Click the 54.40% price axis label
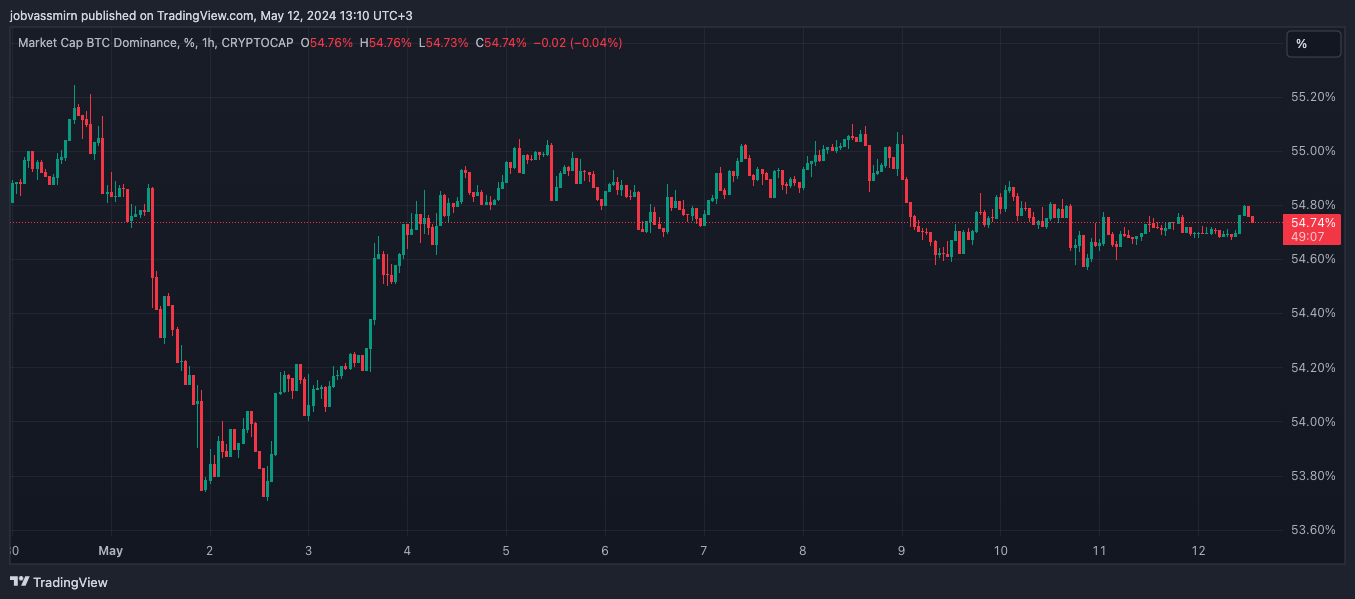 tap(1312, 313)
